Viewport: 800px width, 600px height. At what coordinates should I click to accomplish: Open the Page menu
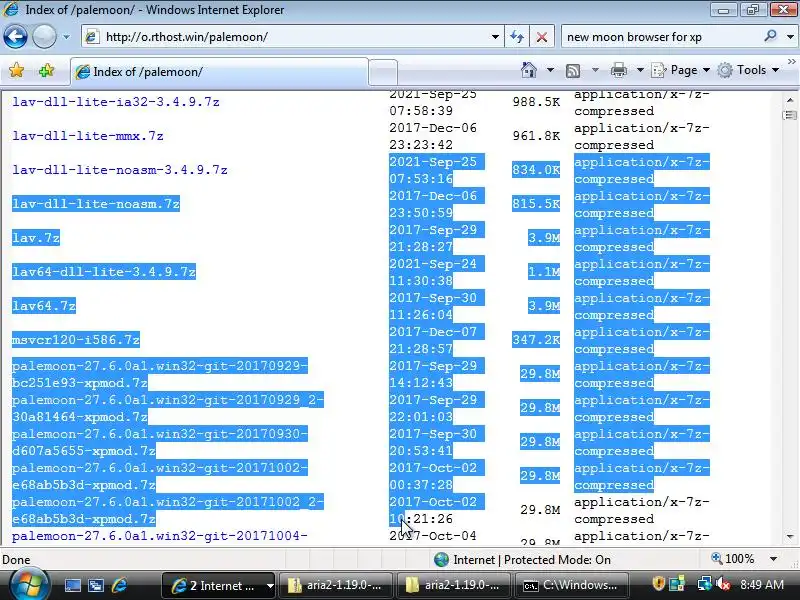pyautogui.click(x=681, y=70)
